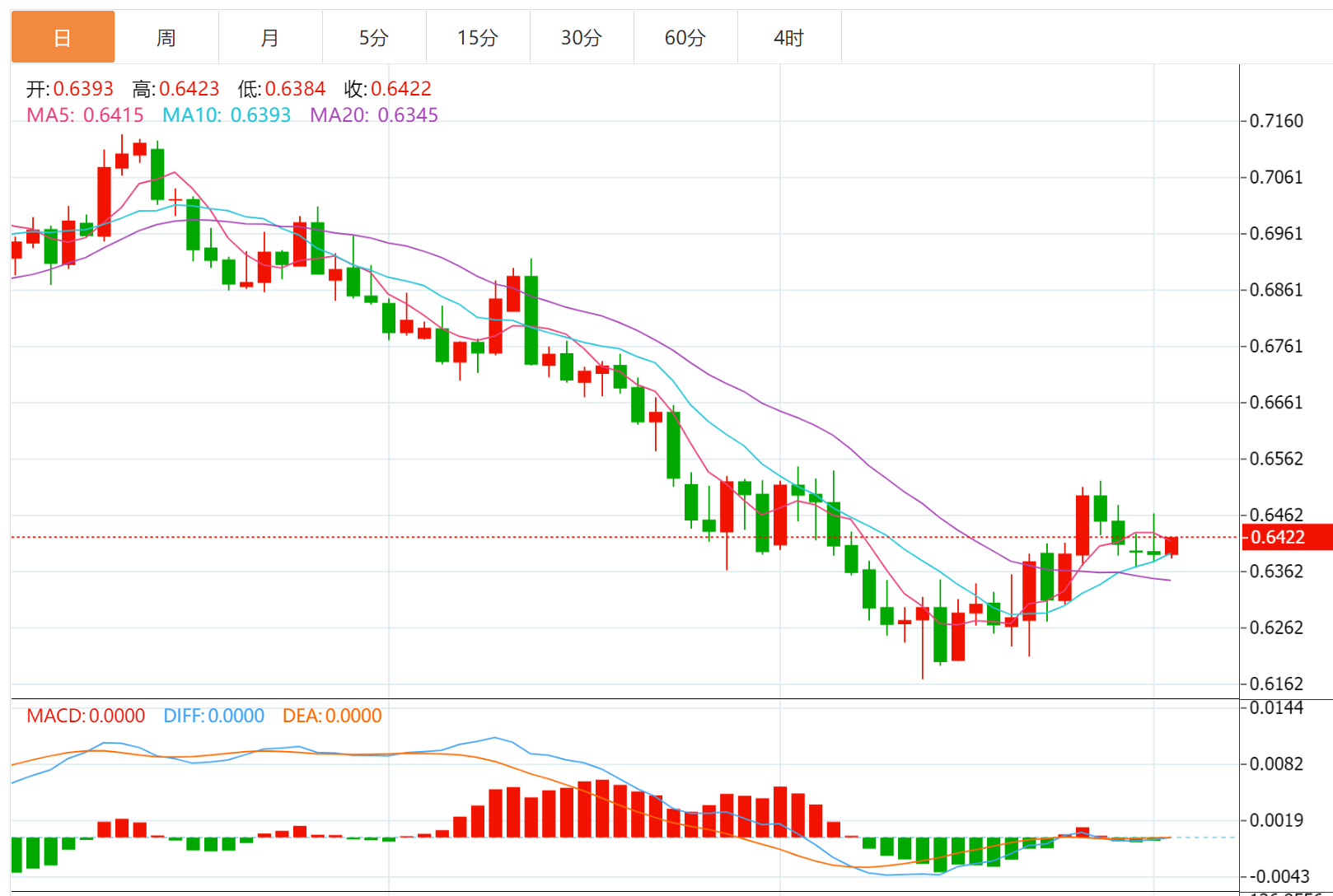Click the MA10: 0.6393 label

pyautogui.click(x=227, y=115)
